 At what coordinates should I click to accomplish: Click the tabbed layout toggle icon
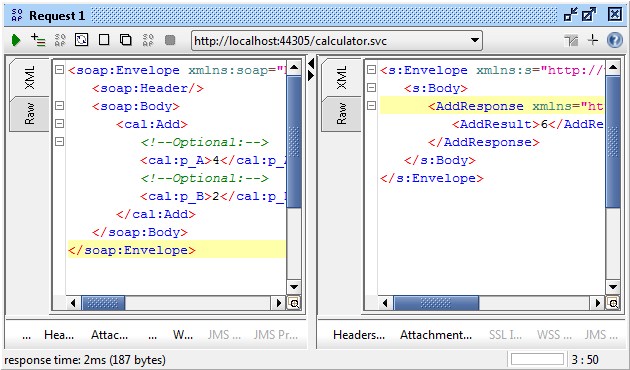click(x=571, y=41)
